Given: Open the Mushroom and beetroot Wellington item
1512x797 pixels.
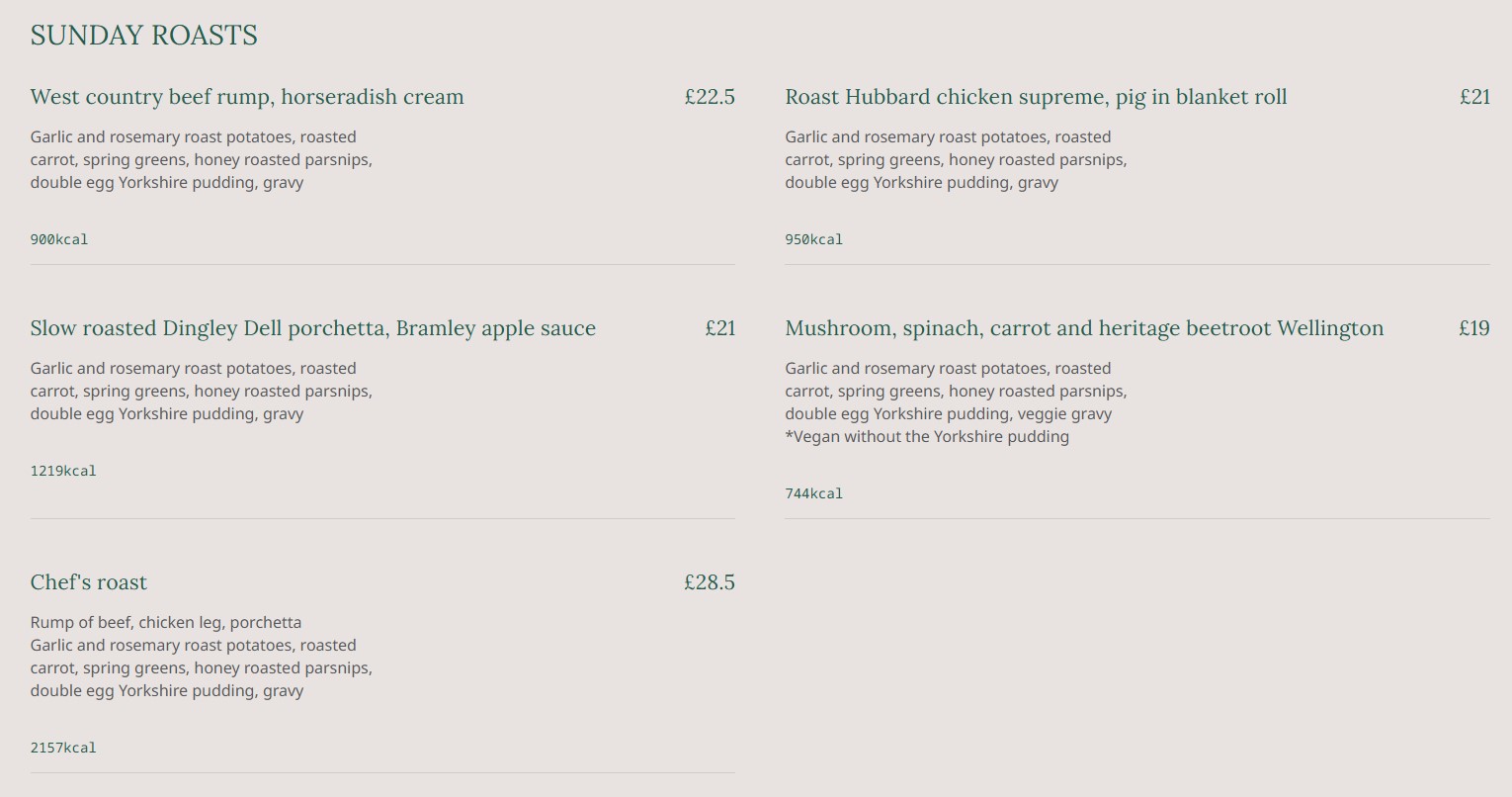Looking at the screenshot, I should point(1084,328).
